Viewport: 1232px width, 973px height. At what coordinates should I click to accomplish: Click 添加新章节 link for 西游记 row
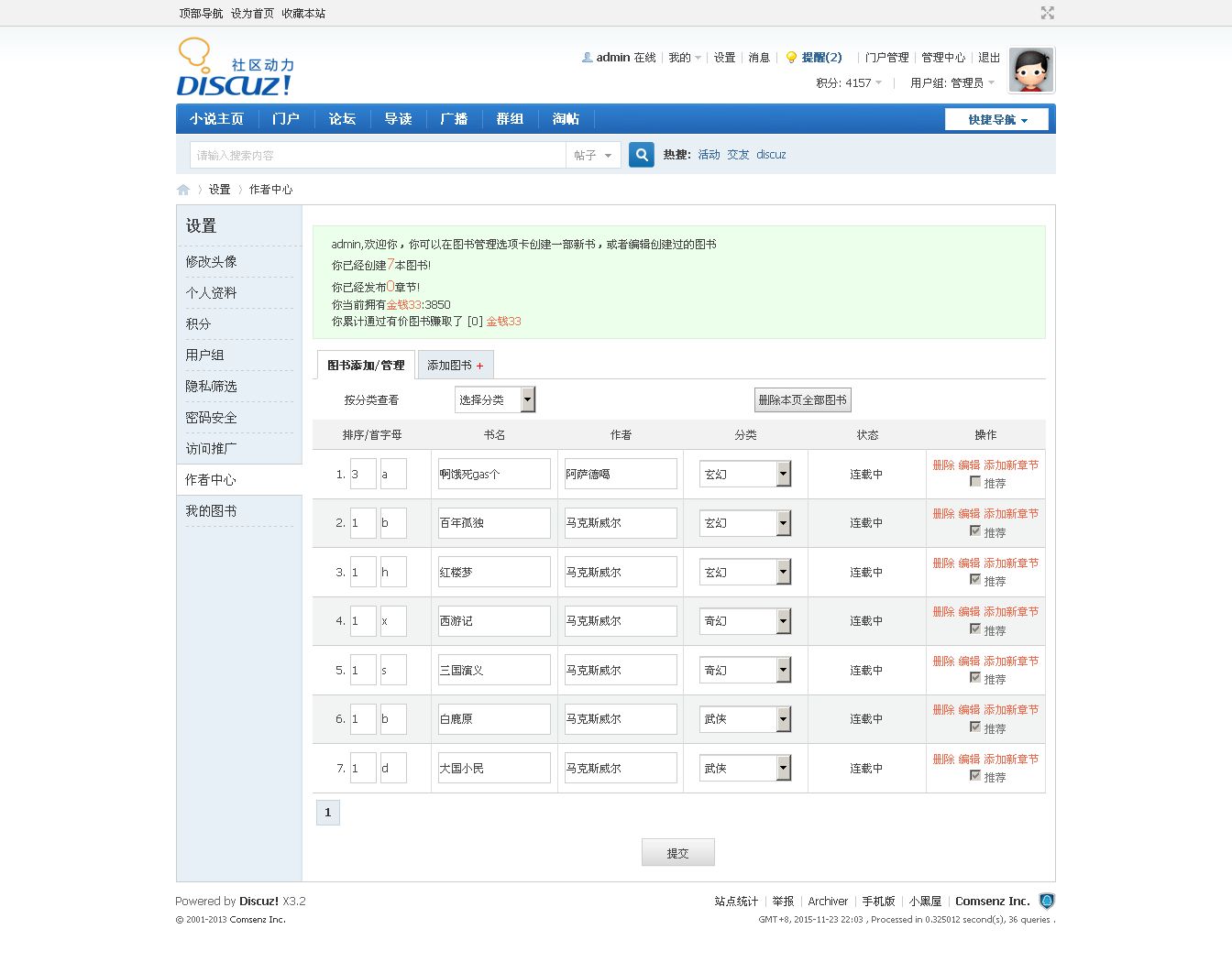(1011, 612)
